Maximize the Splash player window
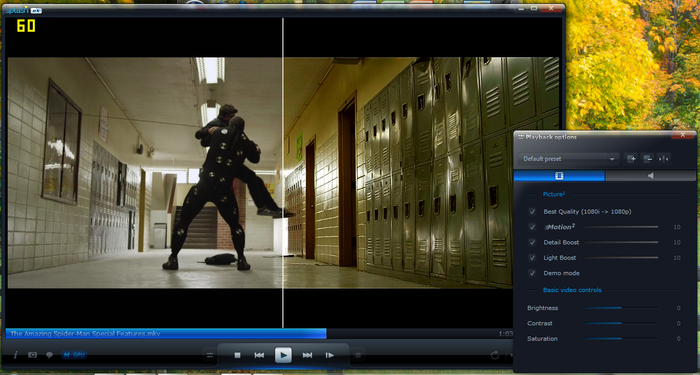Image resolution: width=700 pixels, height=375 pixels. 534,8
